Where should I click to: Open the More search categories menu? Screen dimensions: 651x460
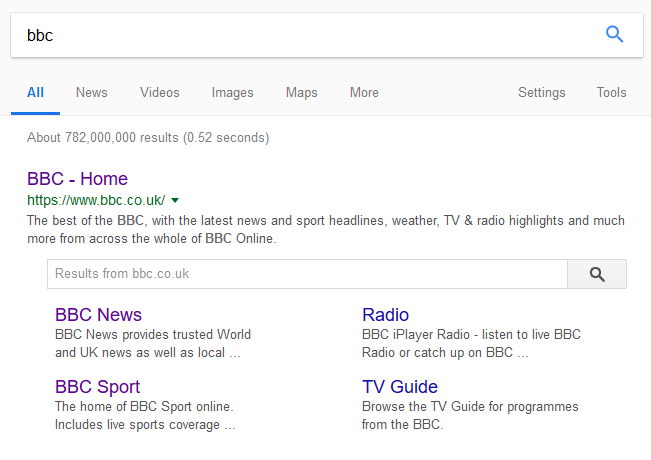364,93
